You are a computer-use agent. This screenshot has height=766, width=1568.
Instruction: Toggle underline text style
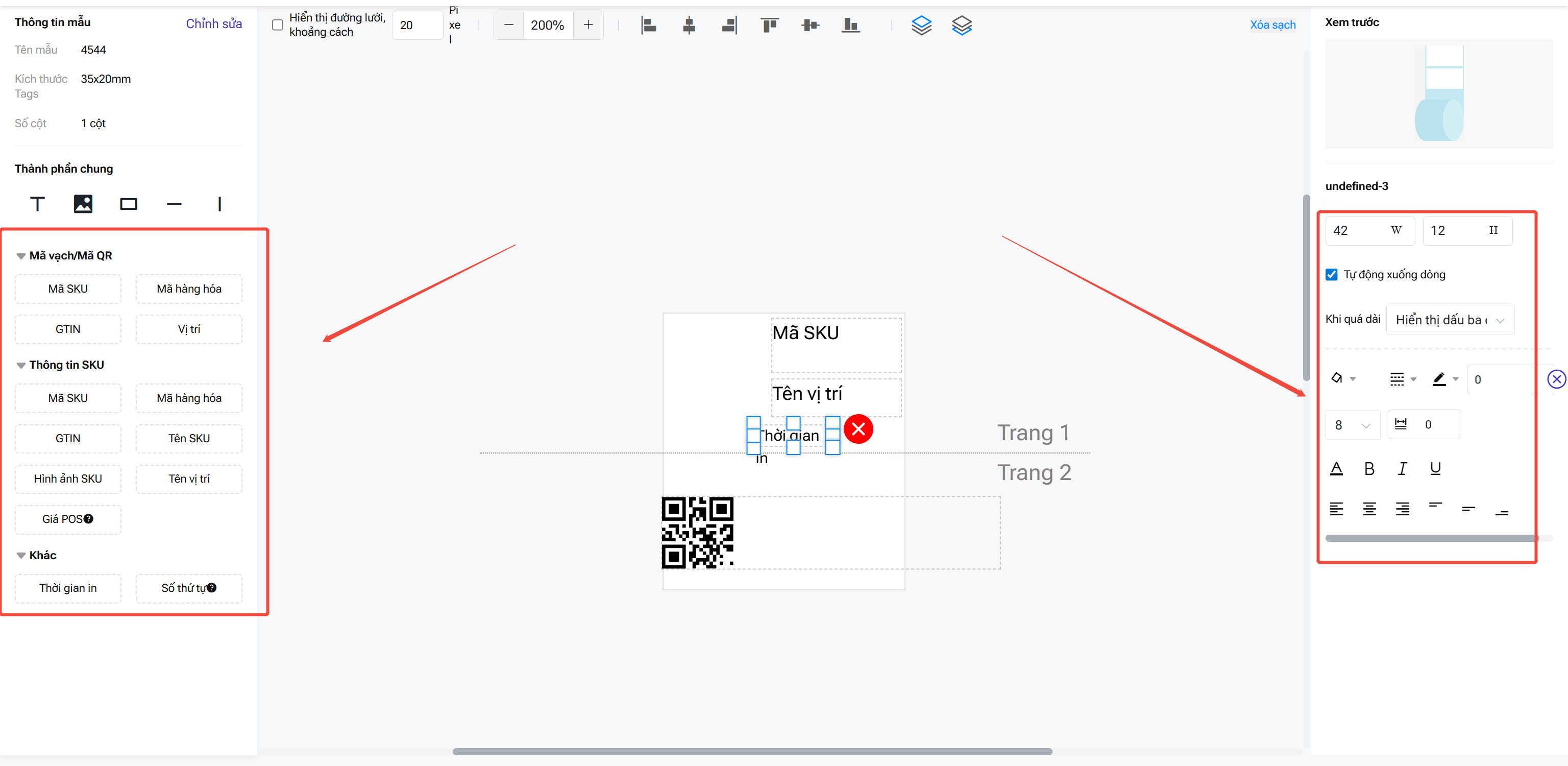coord(1435,468)
